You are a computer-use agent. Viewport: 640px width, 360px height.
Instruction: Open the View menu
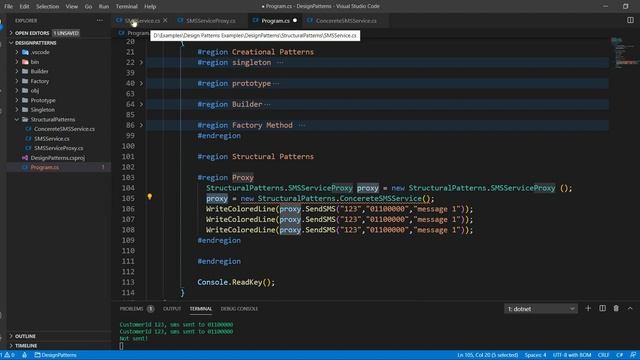72,6
